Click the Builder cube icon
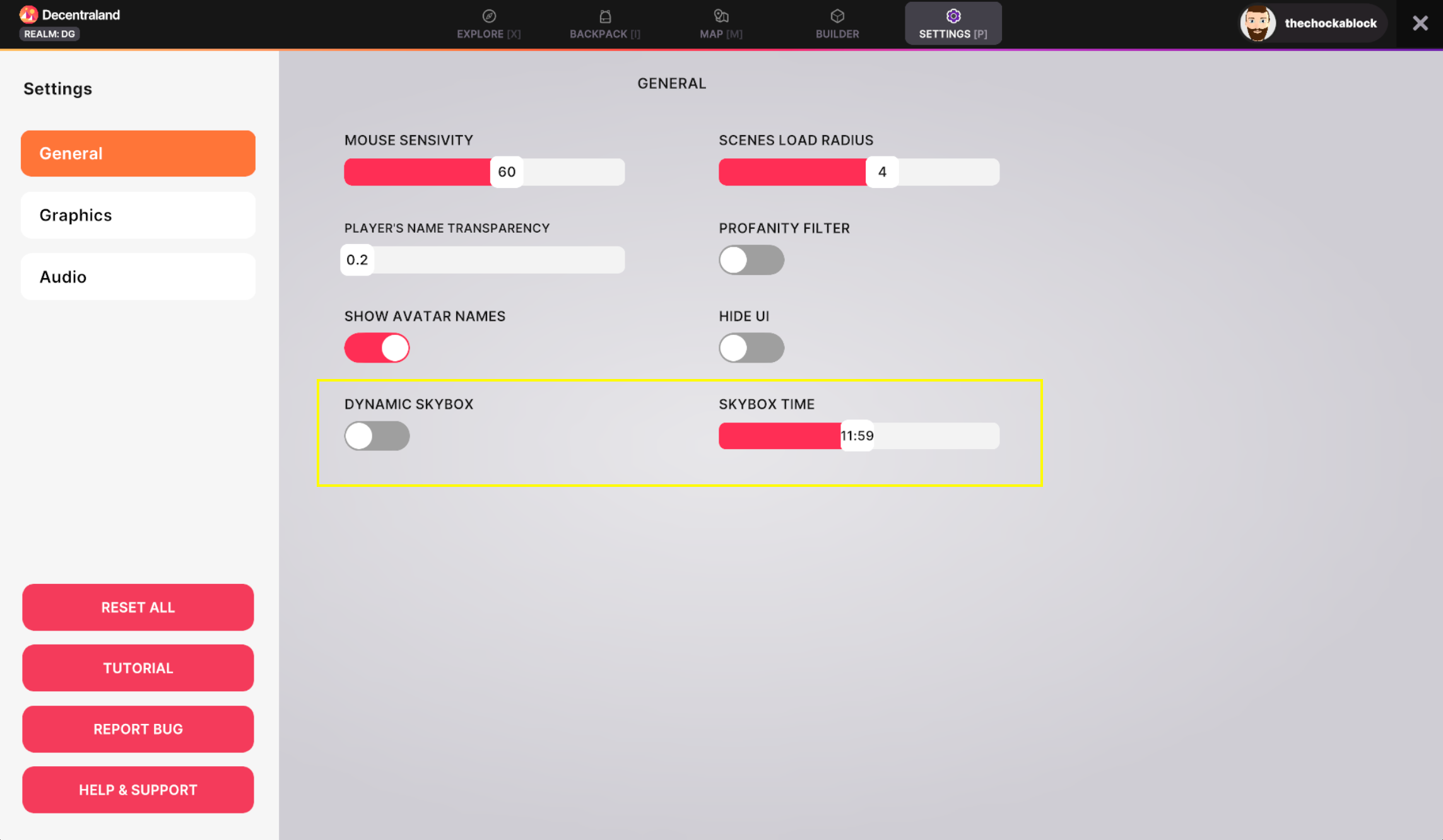 837,16
